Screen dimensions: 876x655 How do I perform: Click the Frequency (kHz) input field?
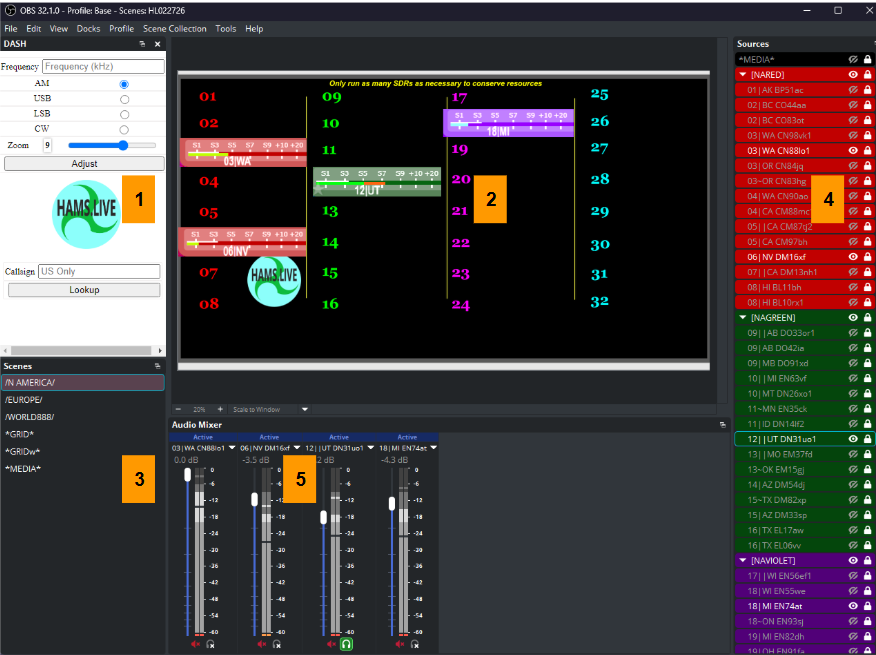click(103, 67)
